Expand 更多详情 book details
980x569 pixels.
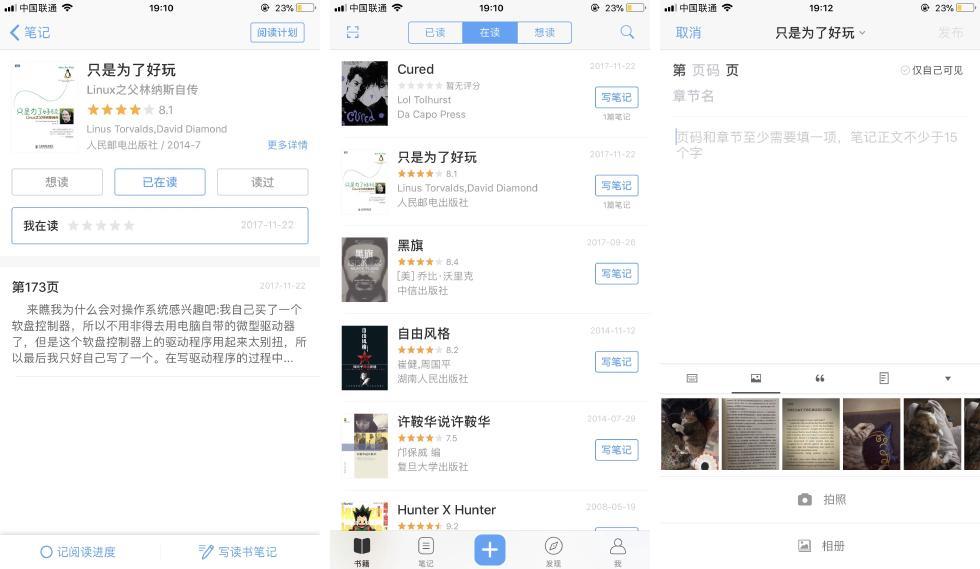288,144
